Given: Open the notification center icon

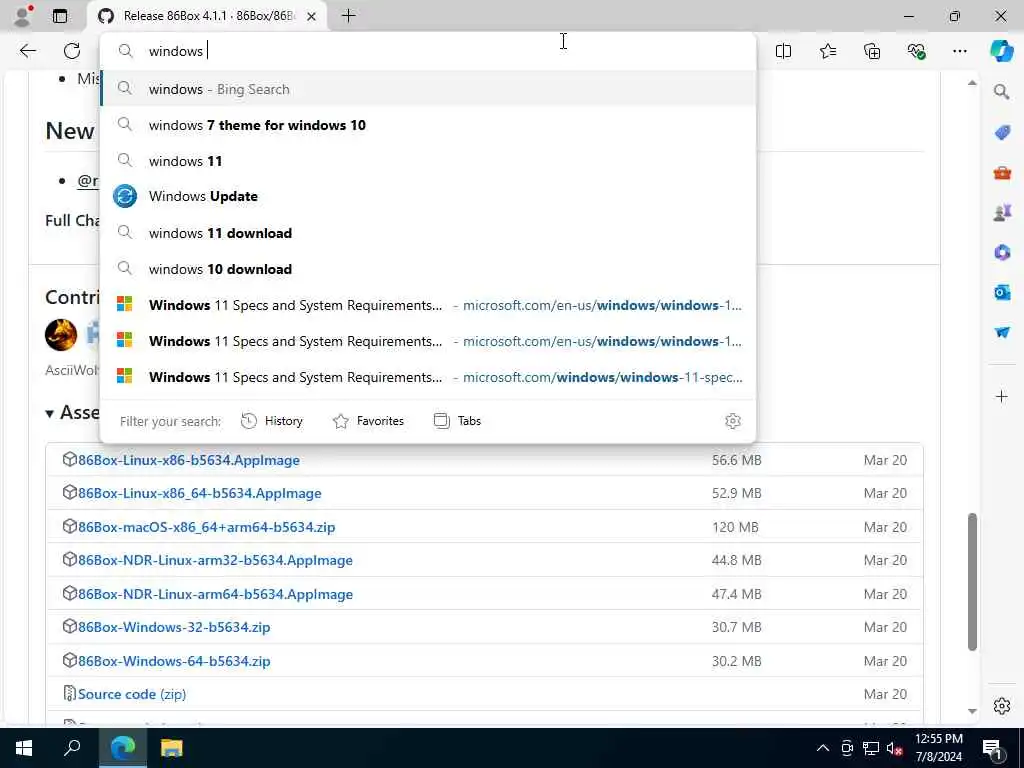Looking at the screenshot, I should point(992,750).
